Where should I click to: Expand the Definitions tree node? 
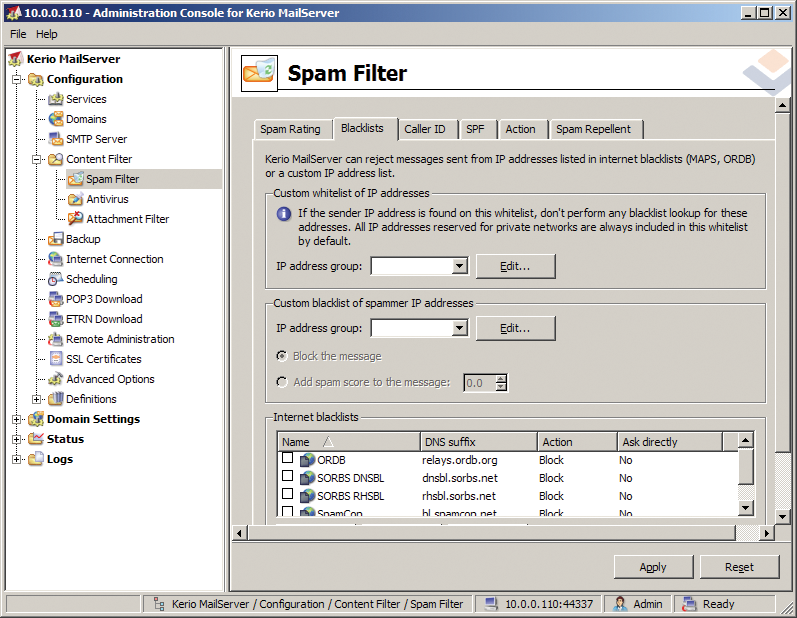click(x=37, y=399)
